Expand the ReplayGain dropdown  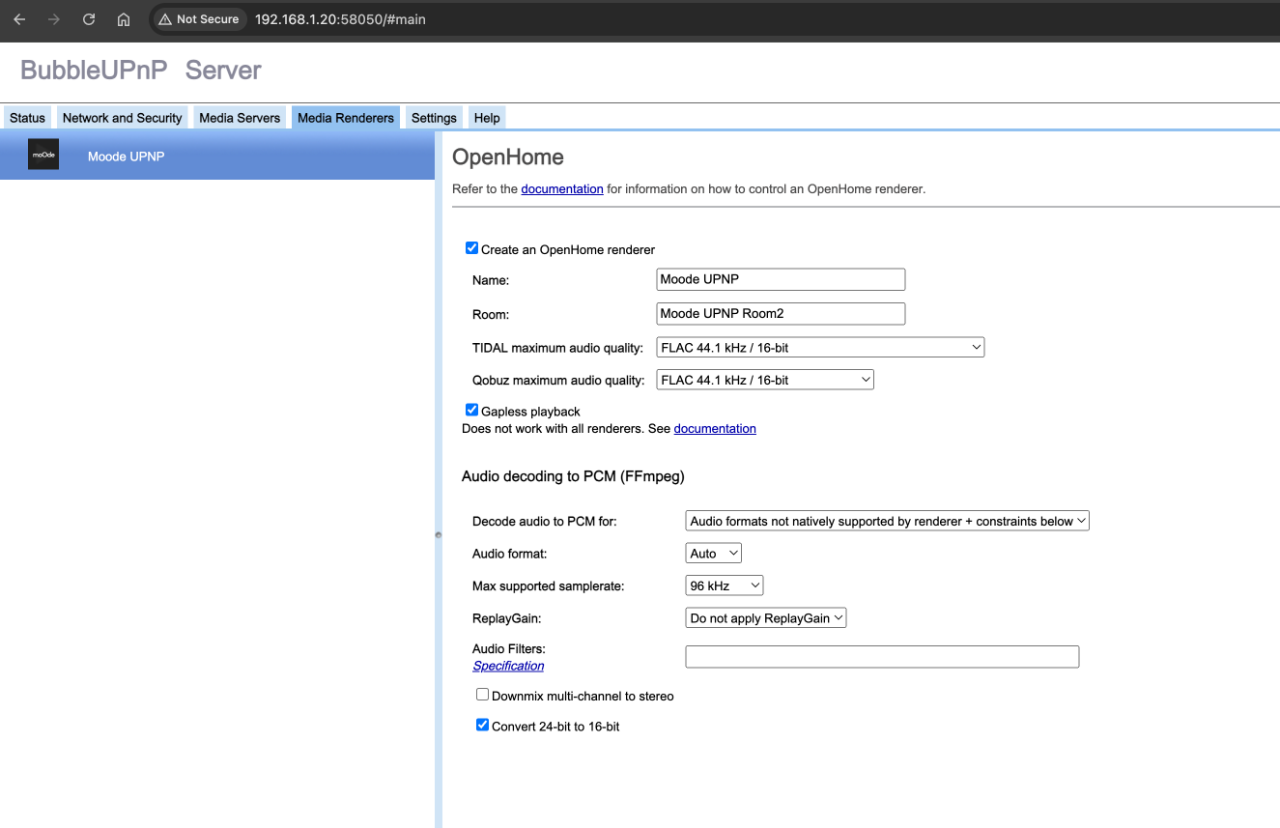click(x=766, y=618)
